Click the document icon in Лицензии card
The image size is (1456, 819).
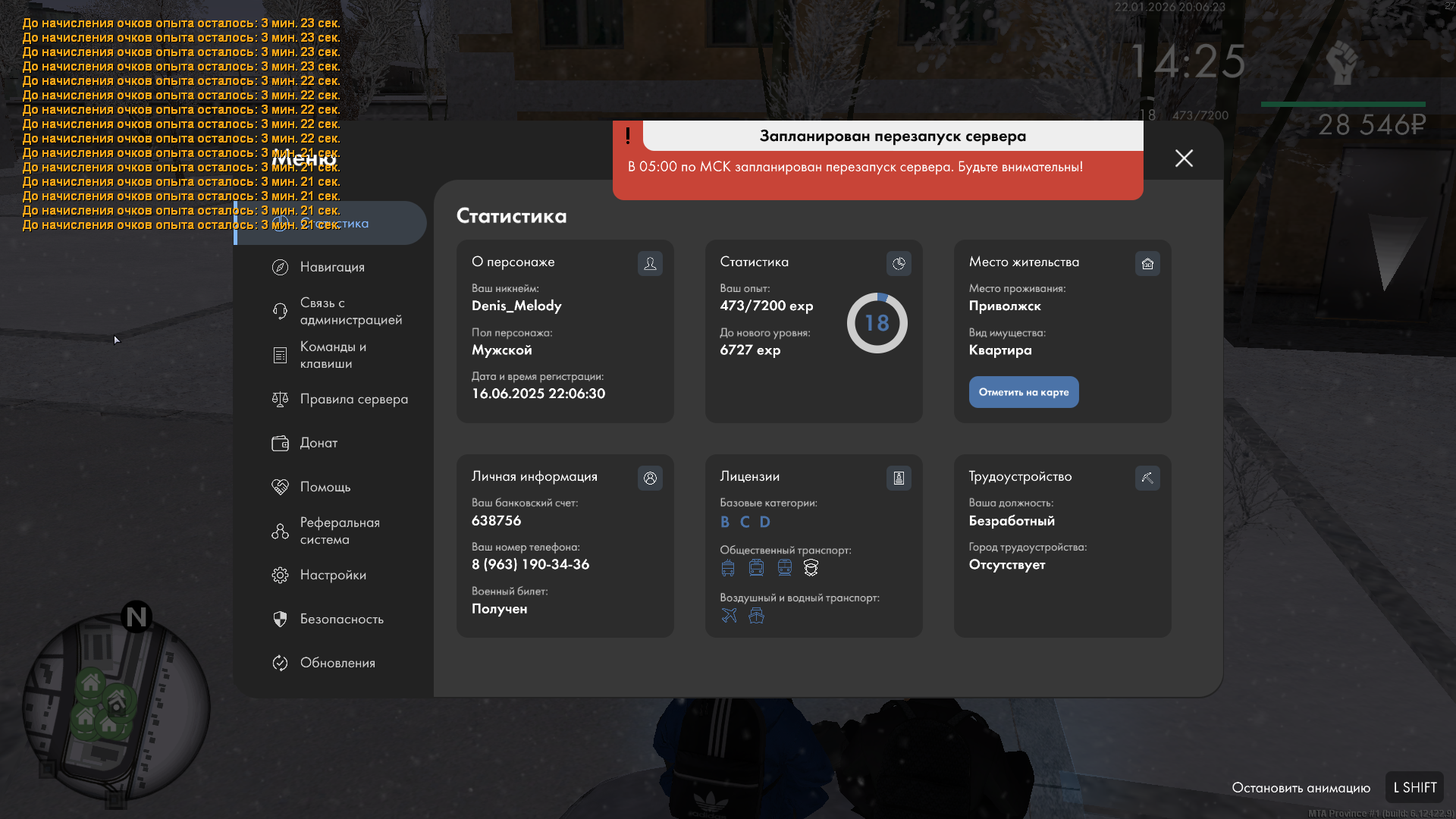pyautogui.click(x=899, y=478)
